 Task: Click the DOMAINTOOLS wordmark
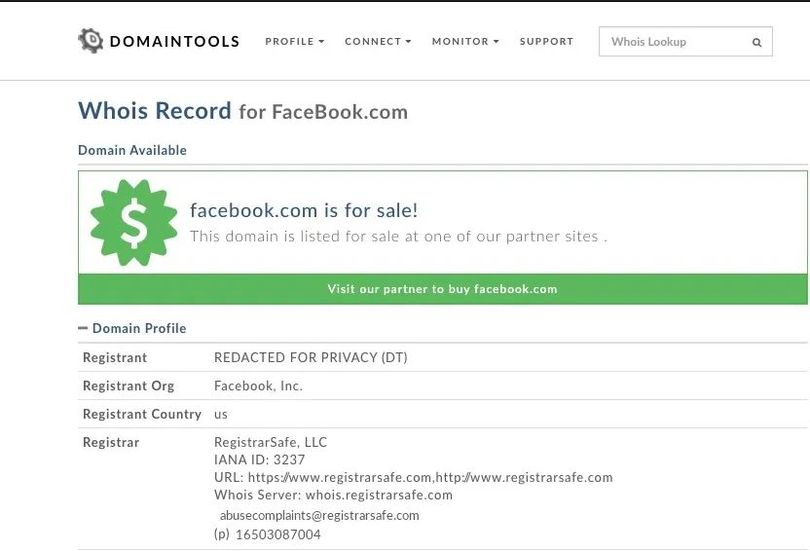tap(175, 41)
